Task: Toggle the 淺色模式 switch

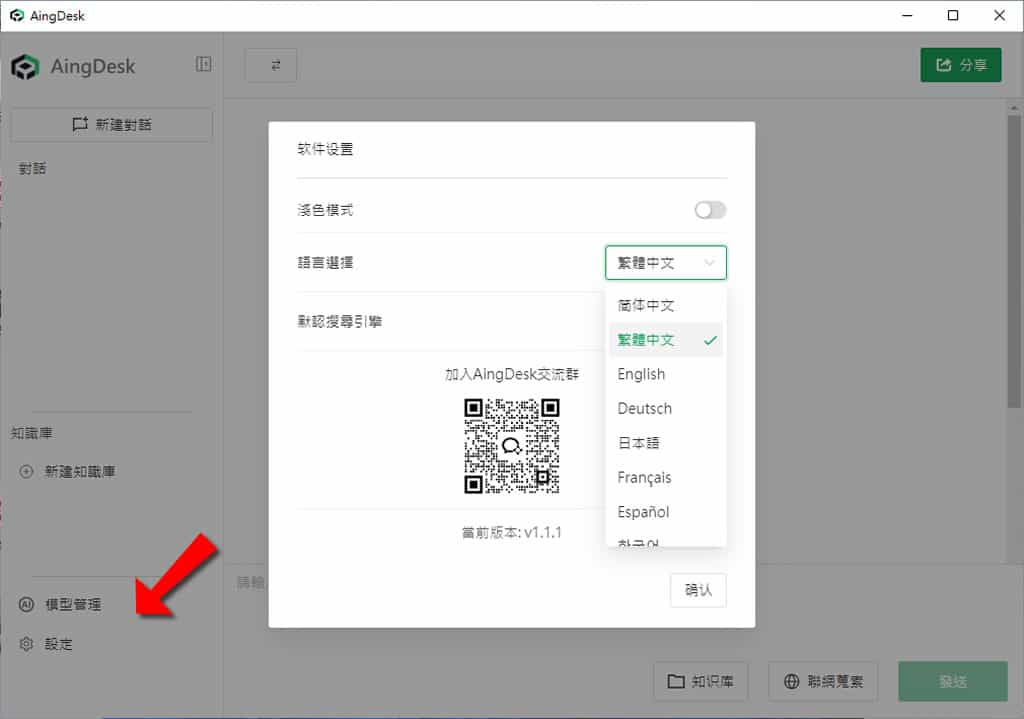Action: tap(710, 210)
